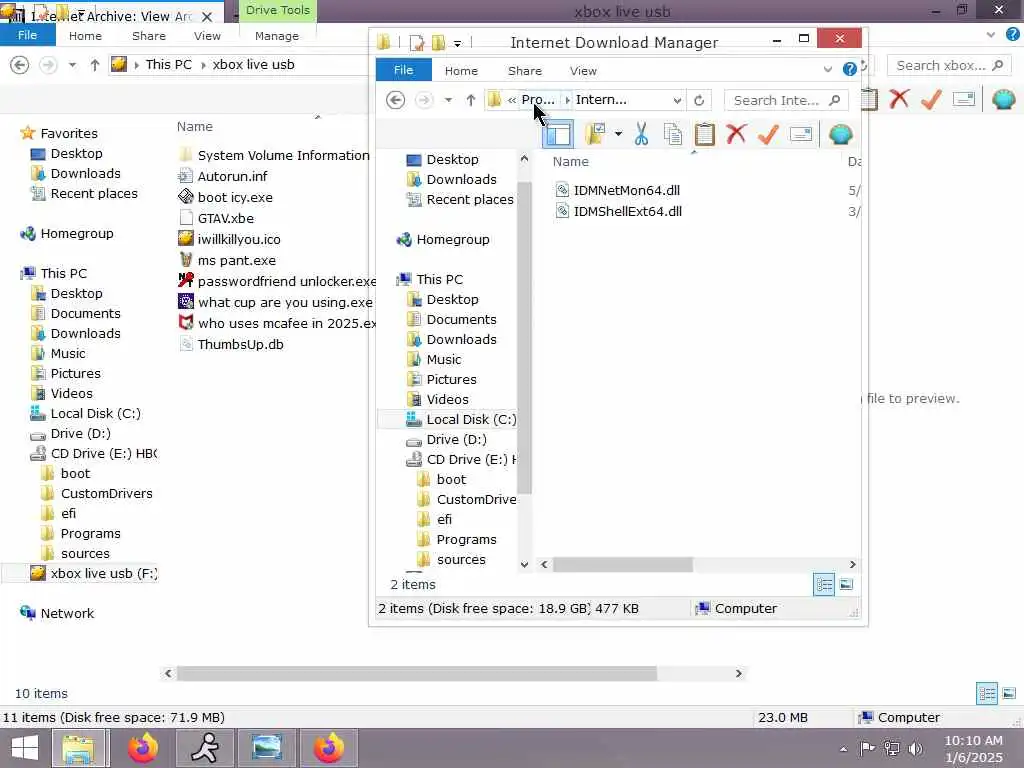Open File menu in xbox live usb window
This screenshot has height=768, width=1024.
pos(27,35)
